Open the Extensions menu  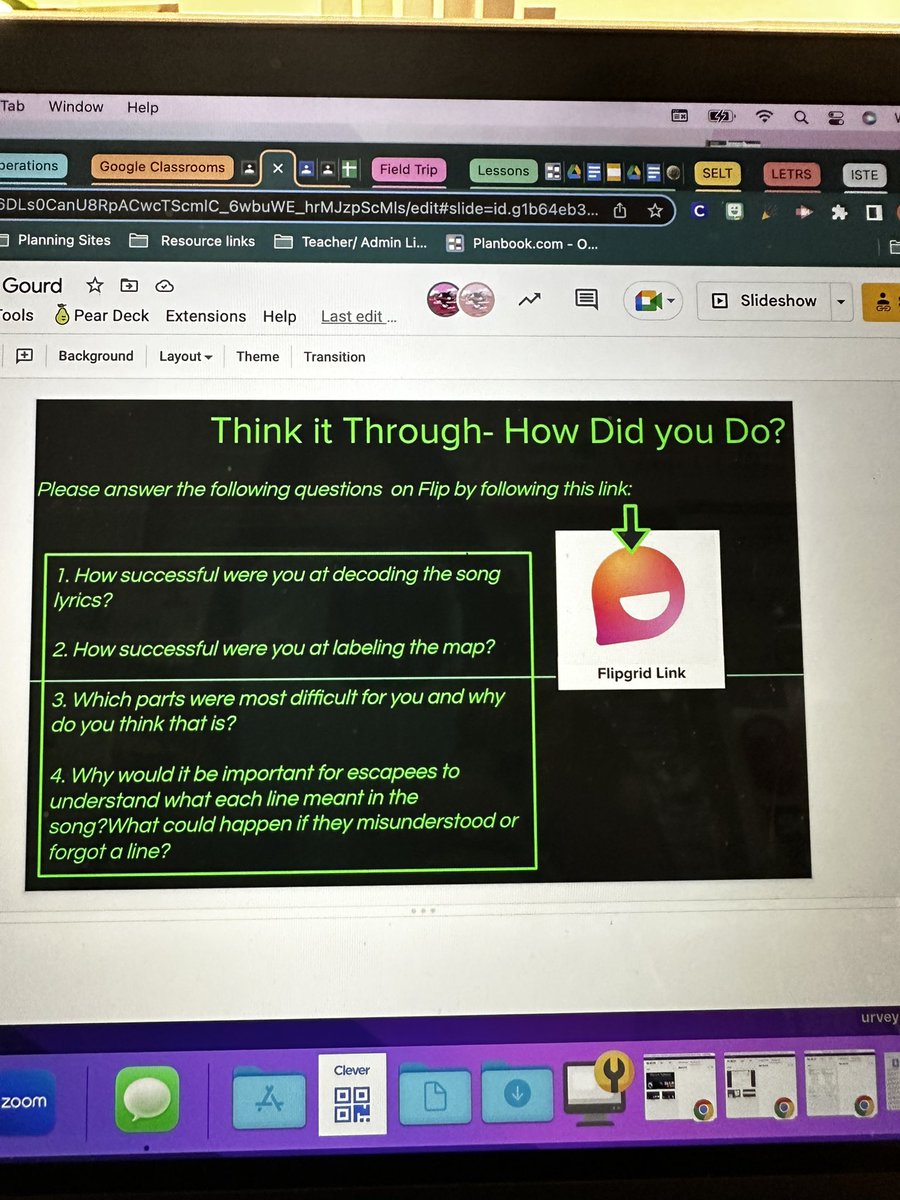pos(206,316)
